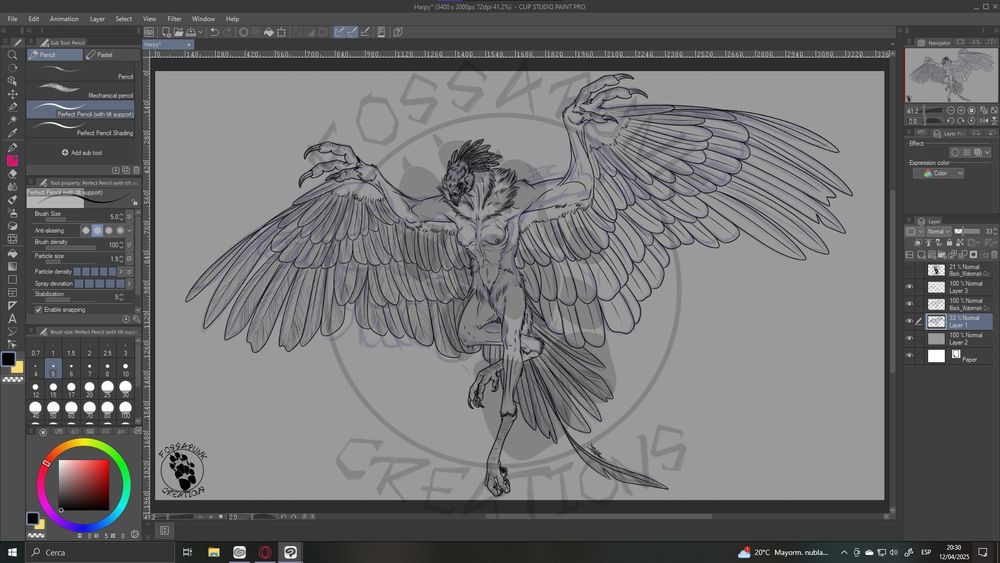Toggle Snap to Grid in command bar
This screenshot has height=563, width=1000.
(x=365, y=32)
